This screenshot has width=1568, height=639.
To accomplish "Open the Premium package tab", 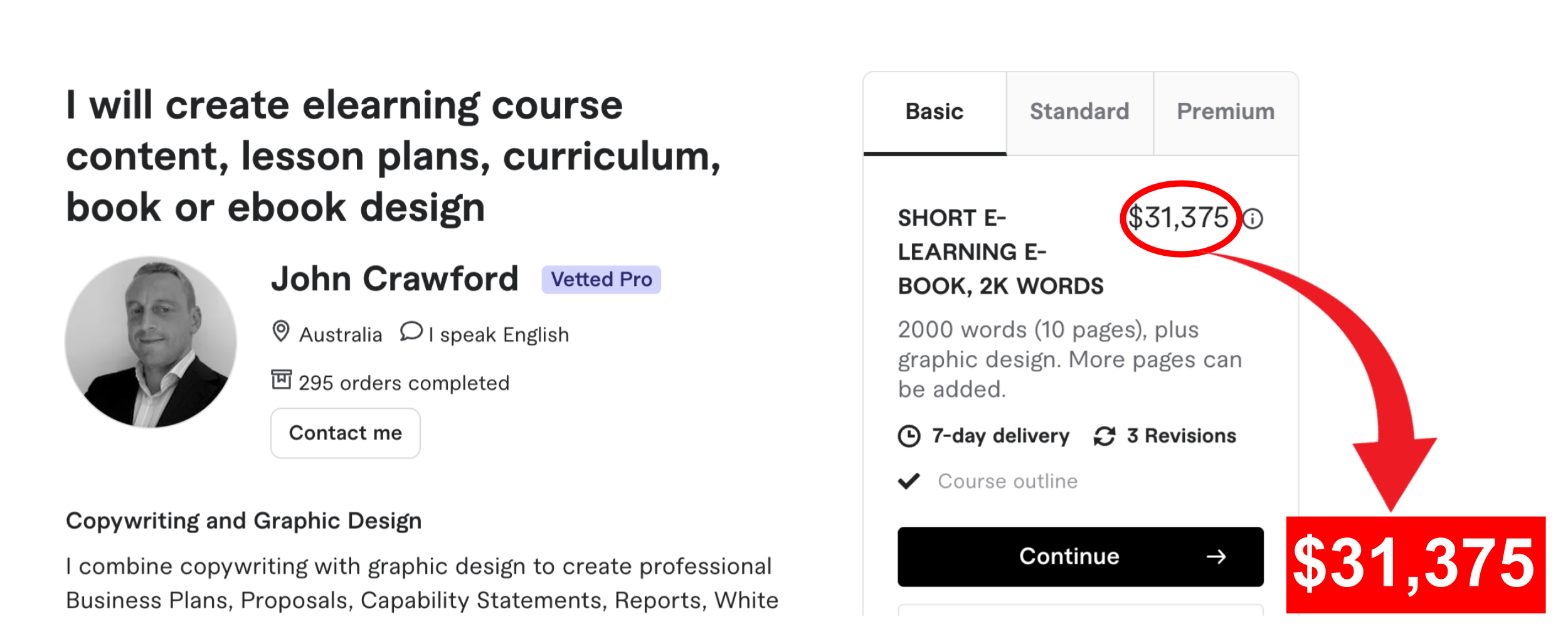I will [x=1226, y=113].
